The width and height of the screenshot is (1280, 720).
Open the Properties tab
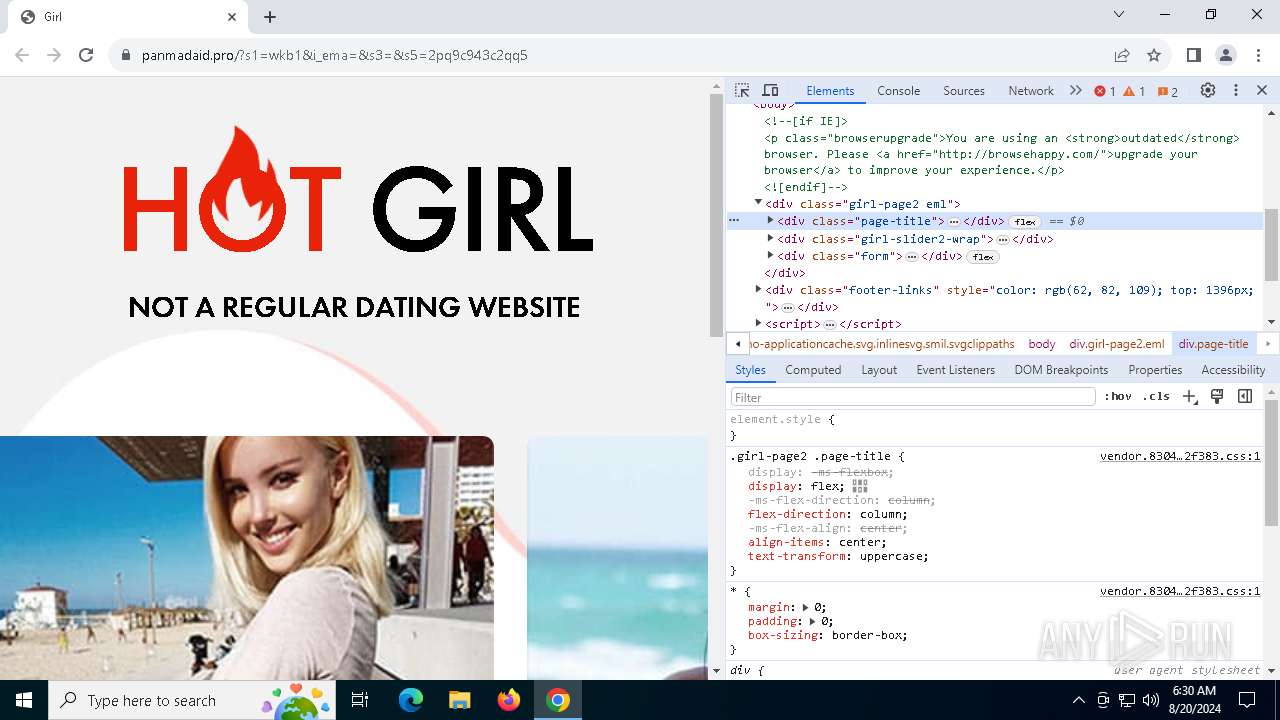[x=1155, y=370]
